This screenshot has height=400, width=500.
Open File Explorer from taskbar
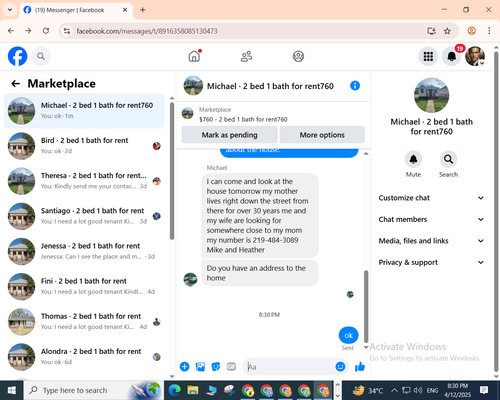[x=193, y=390]
